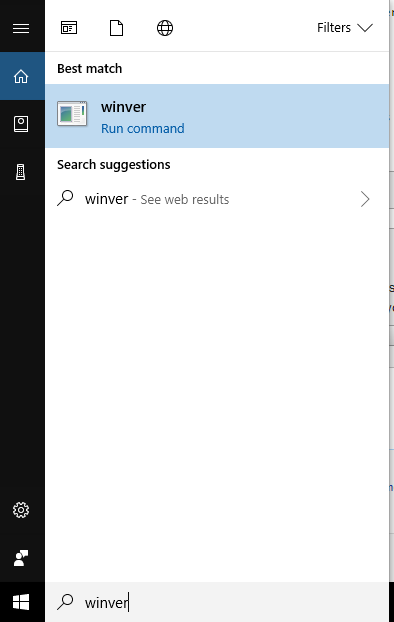Expand the hamburger menu in sidebar
This screenshot has height=622, width=394.
tap(21, 28)
